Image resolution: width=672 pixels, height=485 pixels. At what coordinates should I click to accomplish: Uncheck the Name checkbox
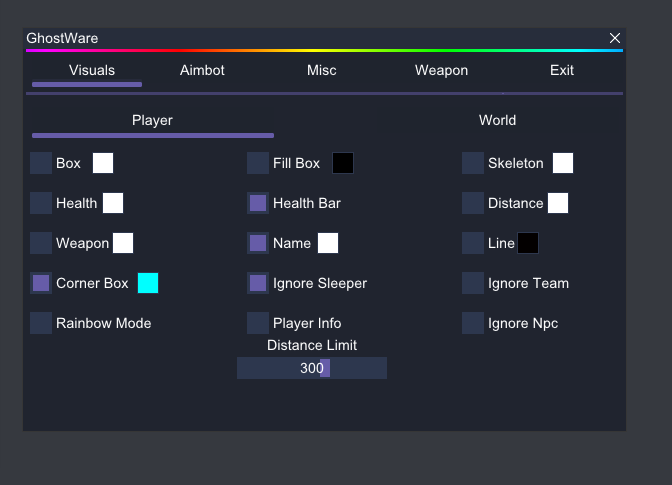[258, 243]
